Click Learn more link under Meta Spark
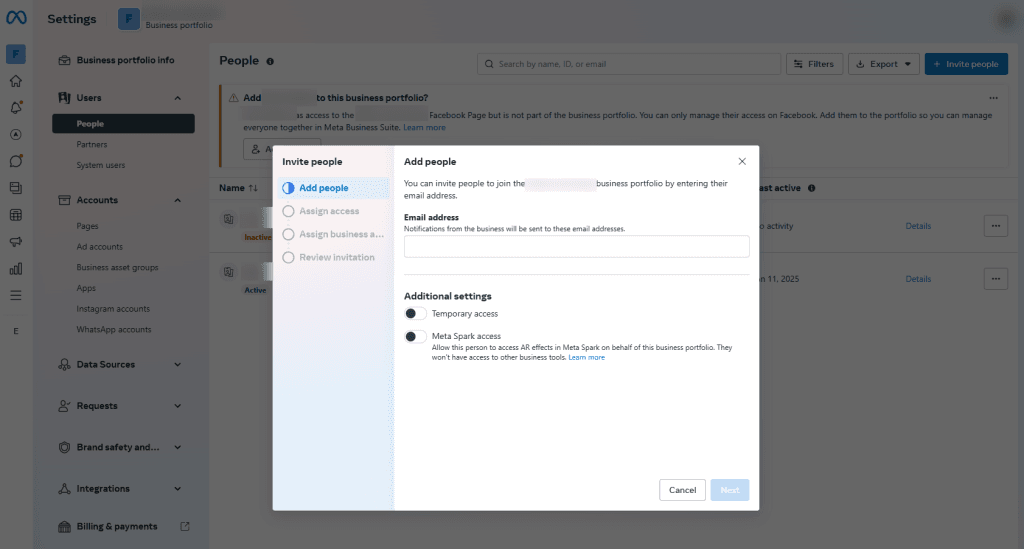 (x=586, y=357)
